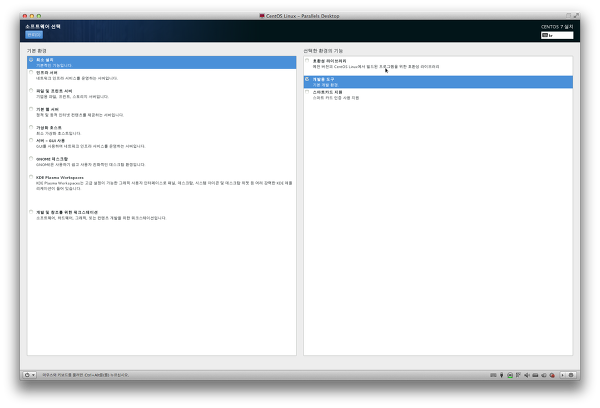Click the 기본 개발 환경 description of 개발용 도구
The height and width of the screenshot is (408, 600).
(x=325, y=85)
